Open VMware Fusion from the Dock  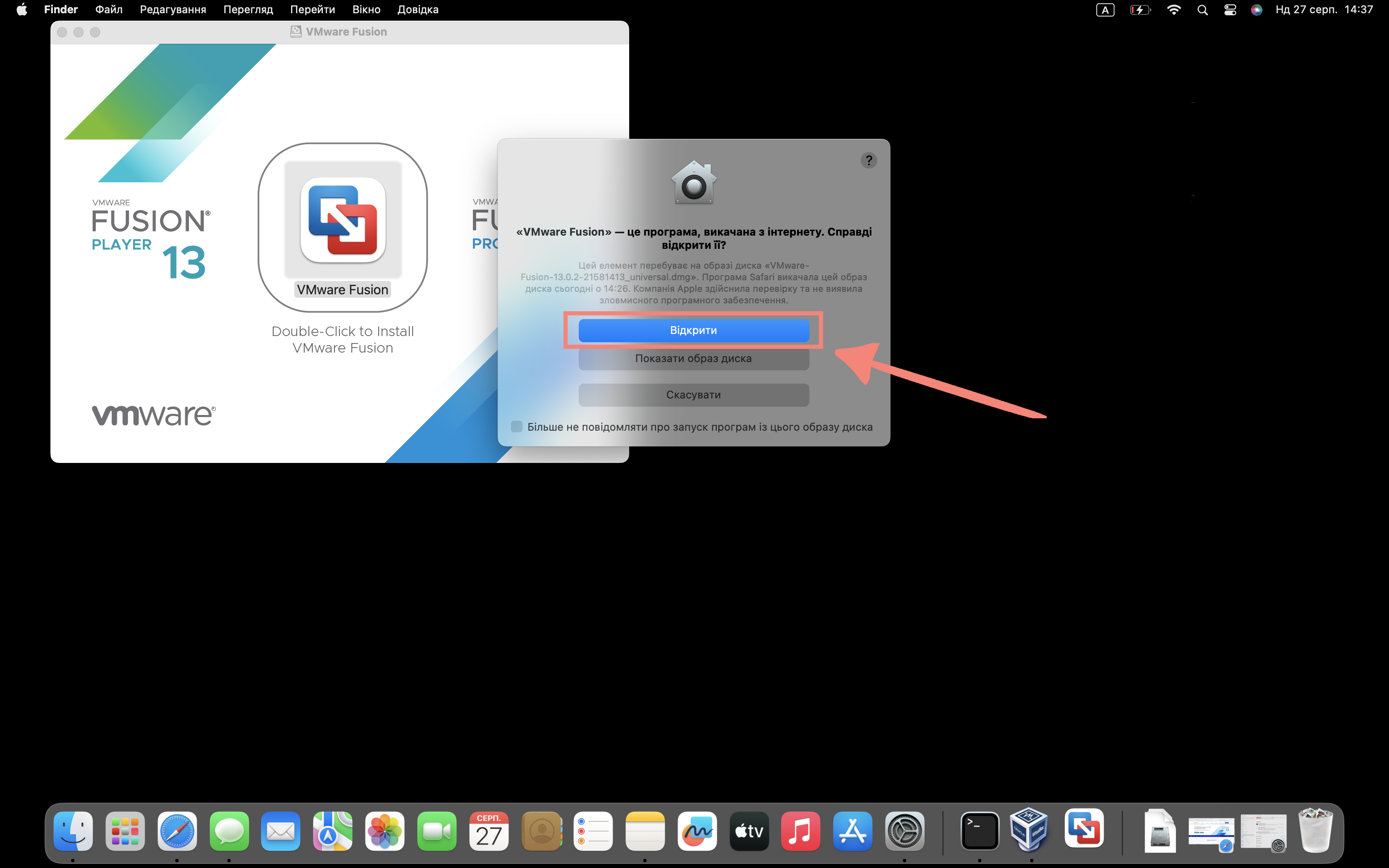point(1084,828)
